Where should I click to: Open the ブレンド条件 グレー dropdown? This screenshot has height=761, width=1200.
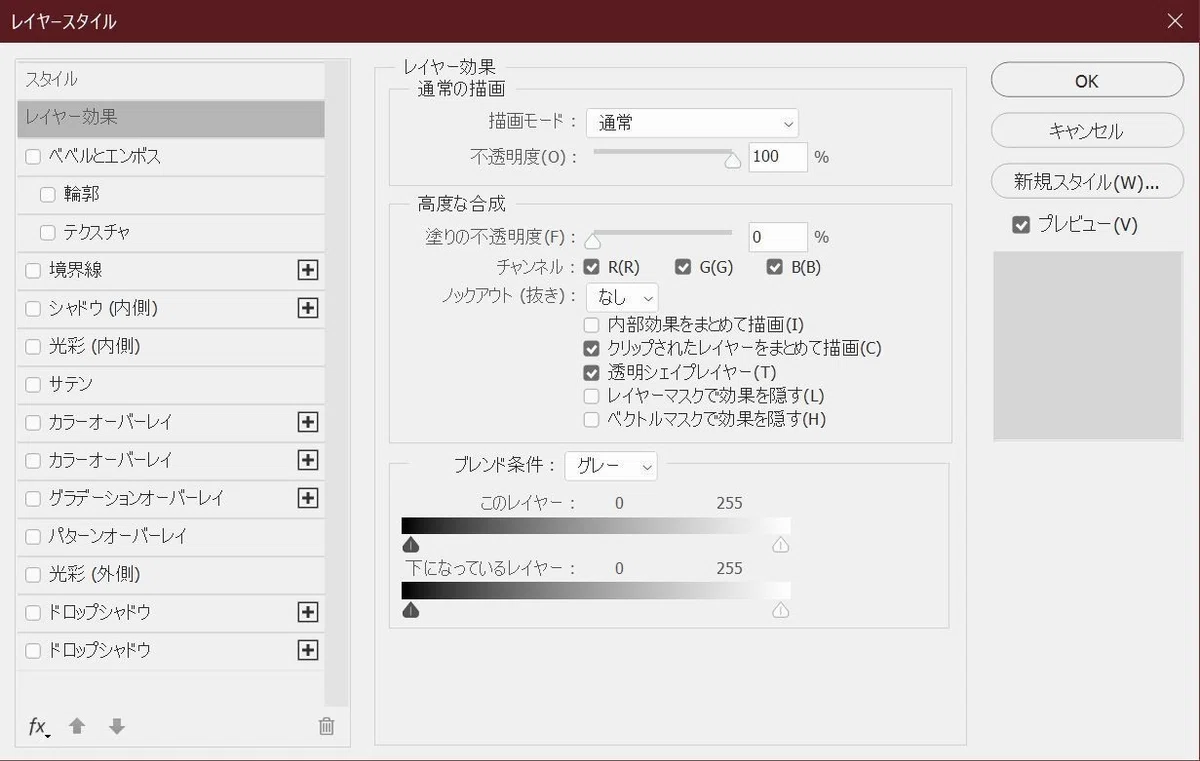(x=611, y=466)
